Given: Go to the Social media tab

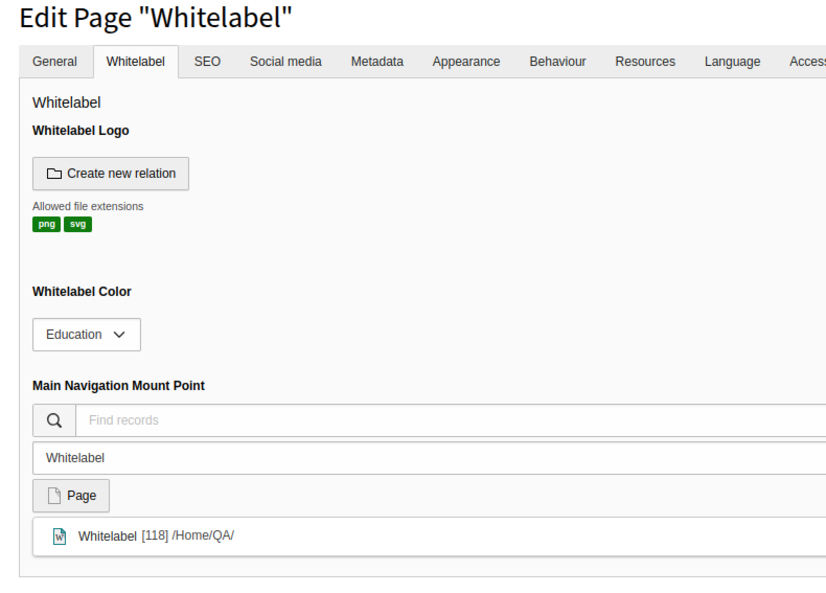Looking at the screenshot, I should 286,62.
